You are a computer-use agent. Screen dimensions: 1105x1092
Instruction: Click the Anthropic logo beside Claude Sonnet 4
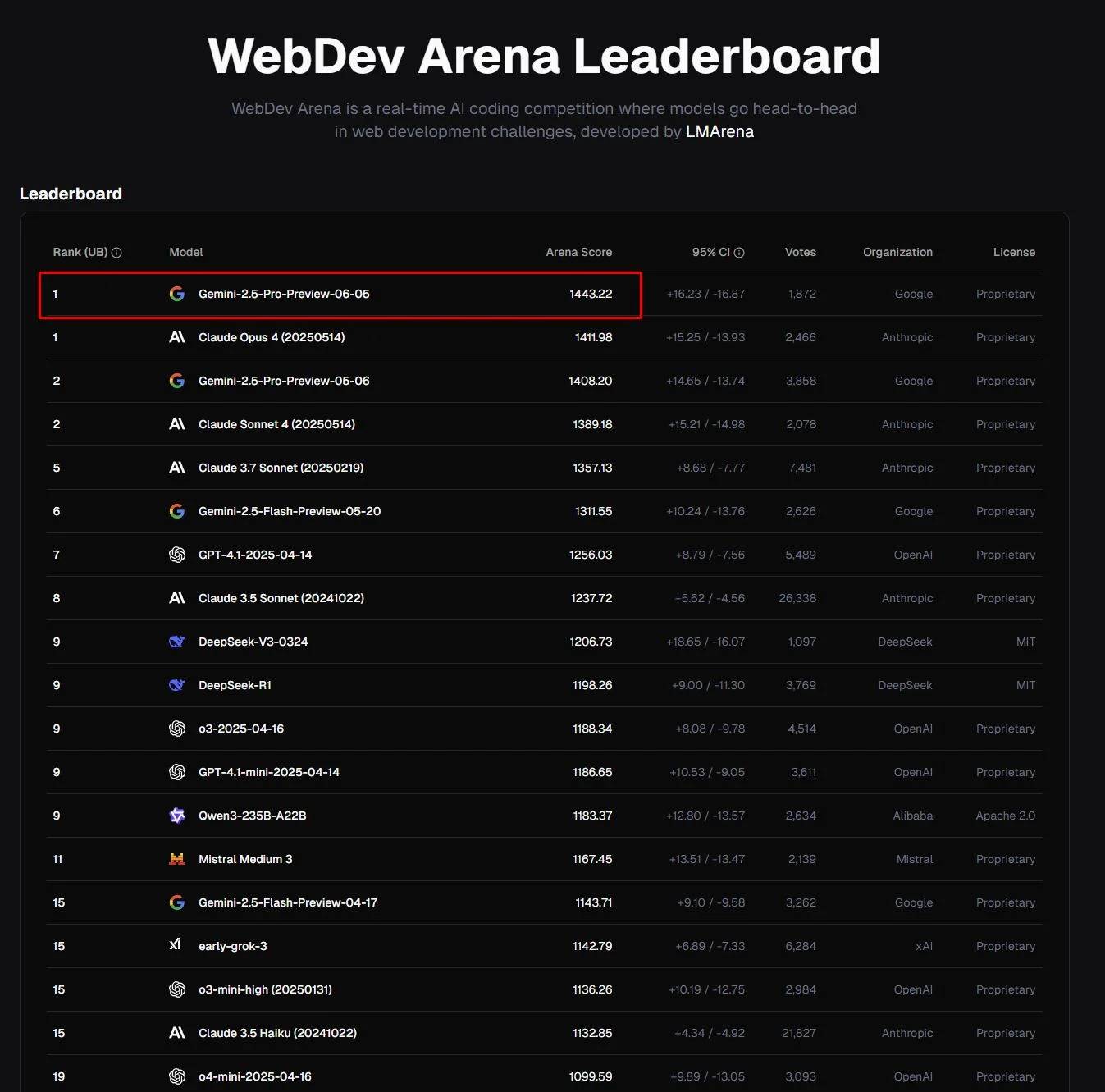click(176, 424)
